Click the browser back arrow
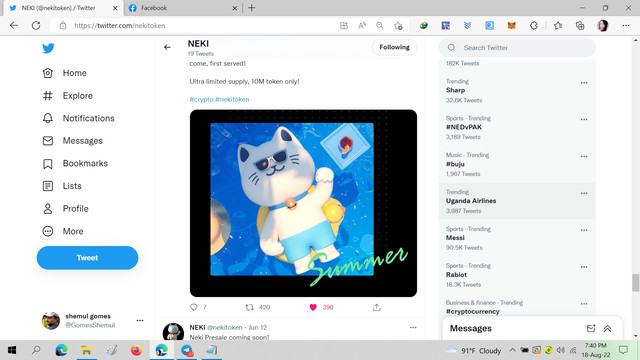This screenshot has height=360, width=640. click(x=14, y=25)
